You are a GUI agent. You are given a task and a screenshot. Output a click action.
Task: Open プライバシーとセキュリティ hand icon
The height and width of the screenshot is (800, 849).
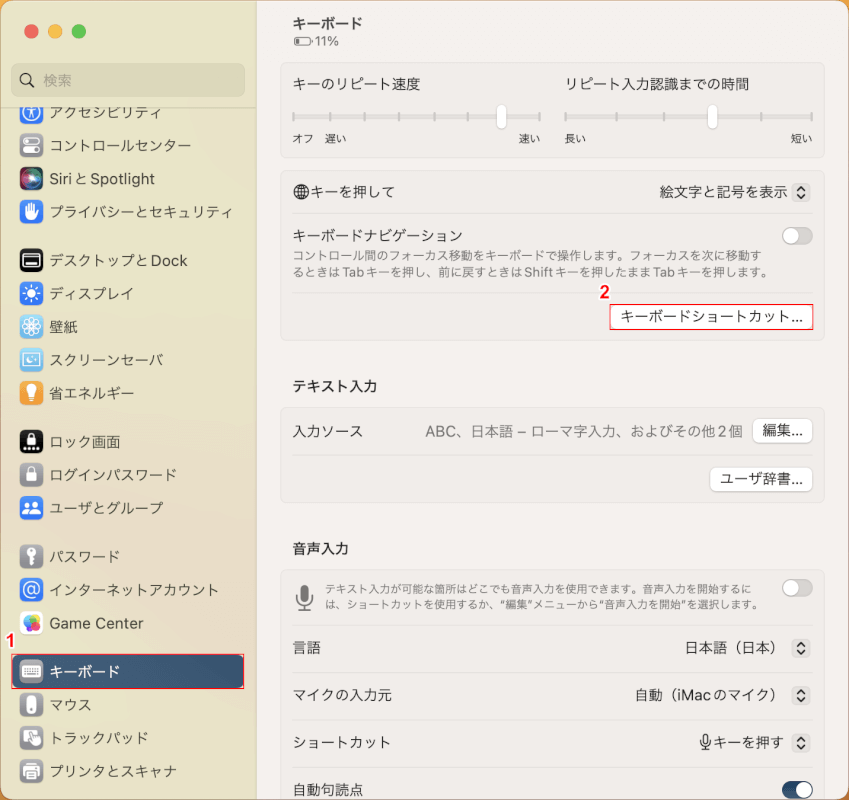tap(31, 212)
